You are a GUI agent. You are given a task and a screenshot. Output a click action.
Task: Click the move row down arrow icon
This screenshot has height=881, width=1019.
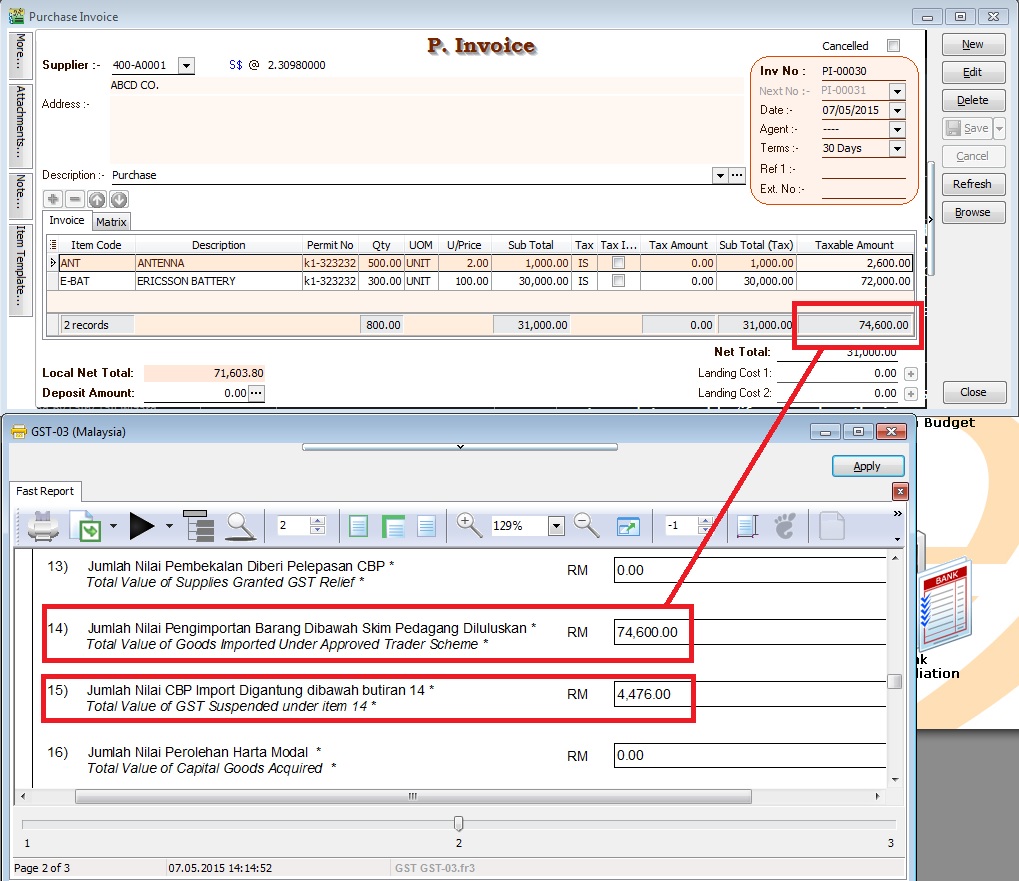click(x=119, y=199)
